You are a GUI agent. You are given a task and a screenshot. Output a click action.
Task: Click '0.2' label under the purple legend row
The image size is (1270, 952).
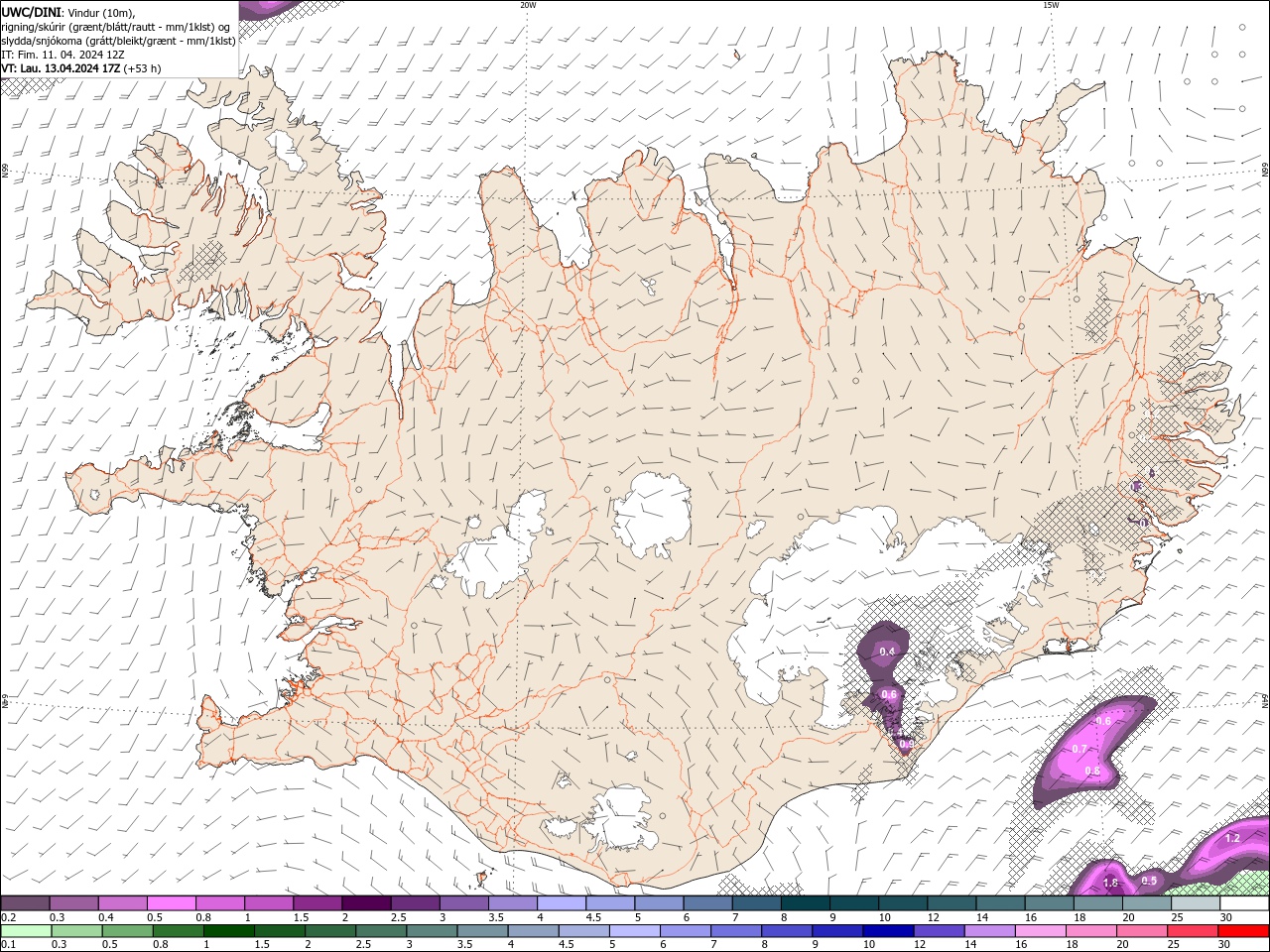[8, 917]
